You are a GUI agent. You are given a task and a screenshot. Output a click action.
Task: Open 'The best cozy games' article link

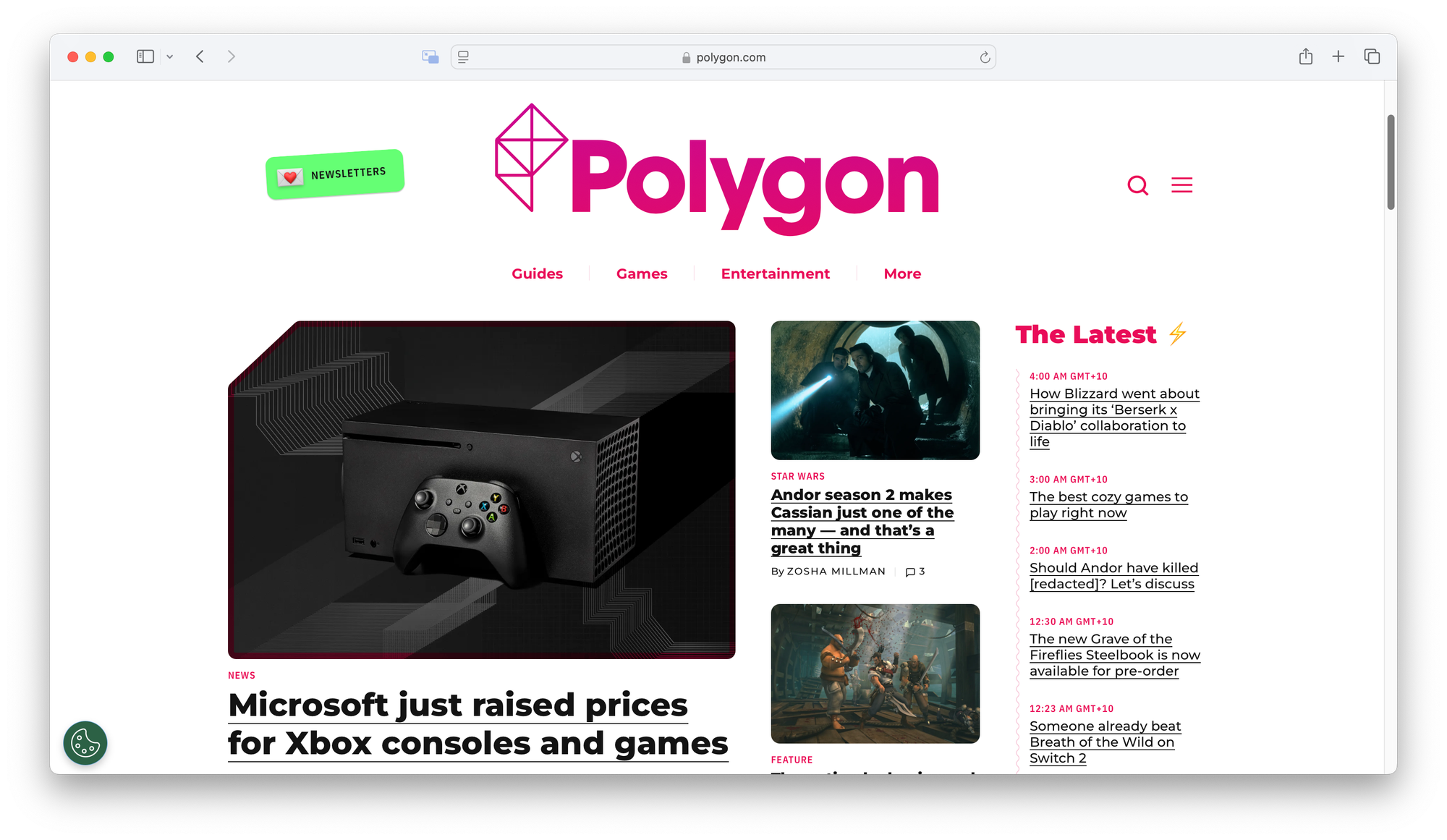[1108, 505]
